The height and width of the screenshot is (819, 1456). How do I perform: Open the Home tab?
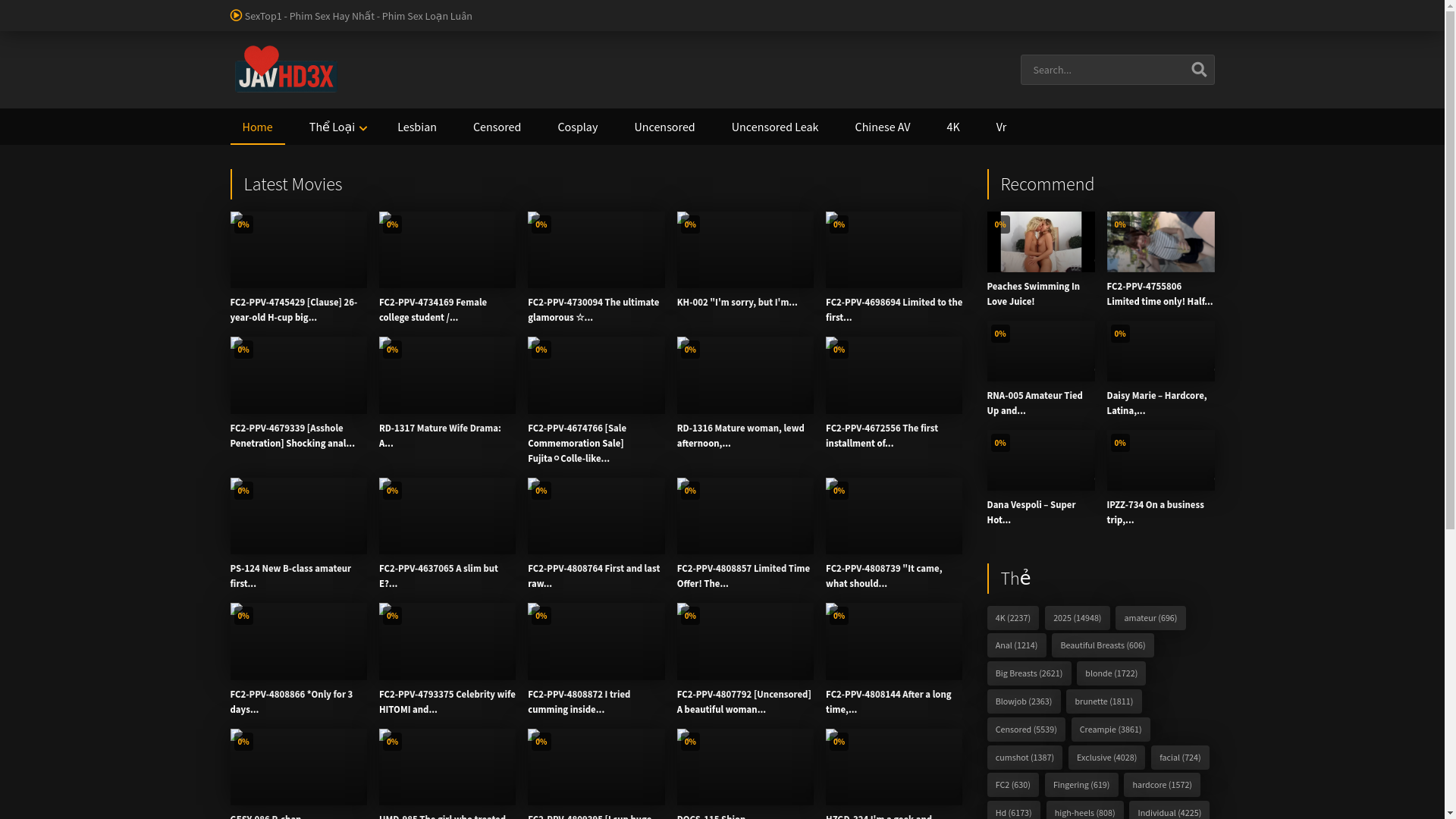point(257,127)
